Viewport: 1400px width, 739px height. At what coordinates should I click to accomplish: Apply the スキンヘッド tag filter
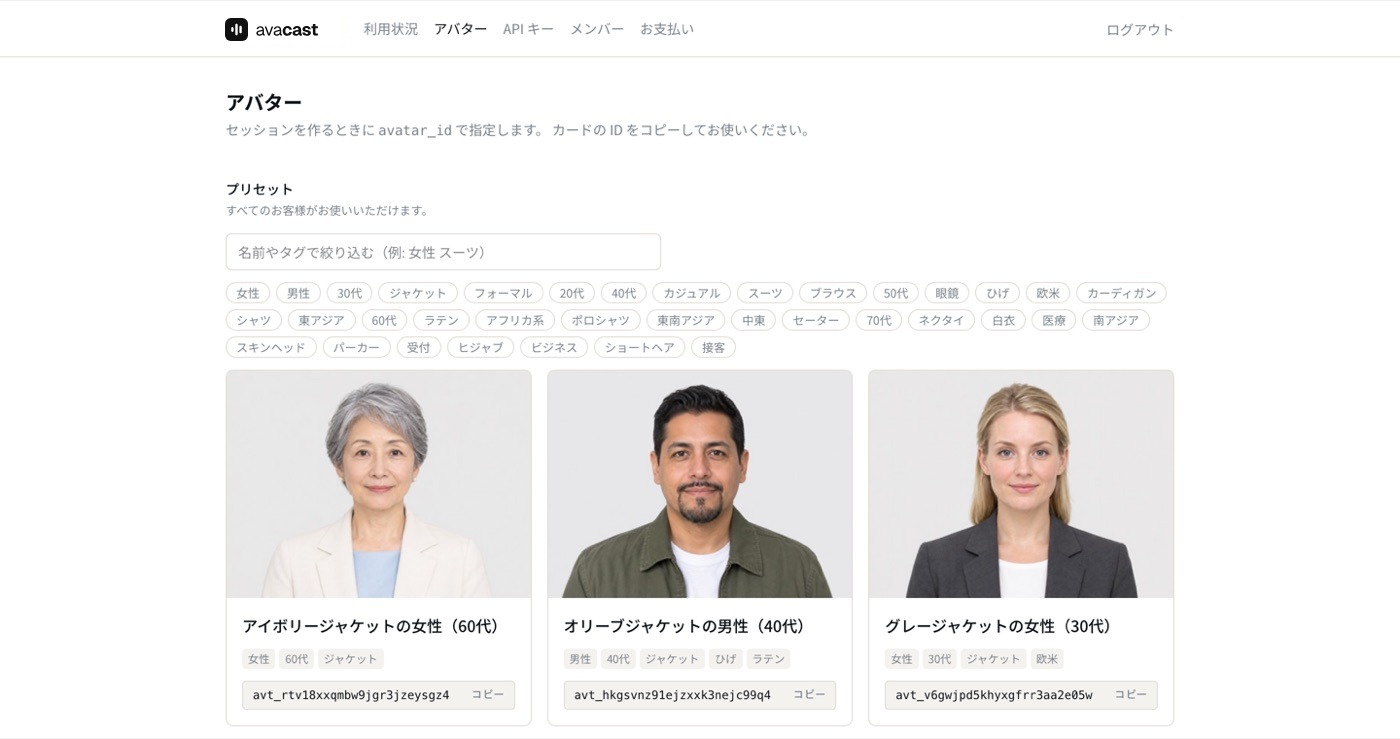pos(271,347)
